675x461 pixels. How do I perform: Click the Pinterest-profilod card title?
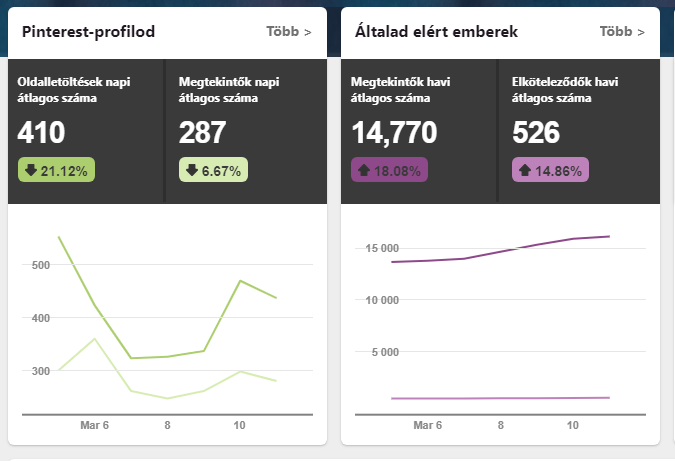[88, 32]
